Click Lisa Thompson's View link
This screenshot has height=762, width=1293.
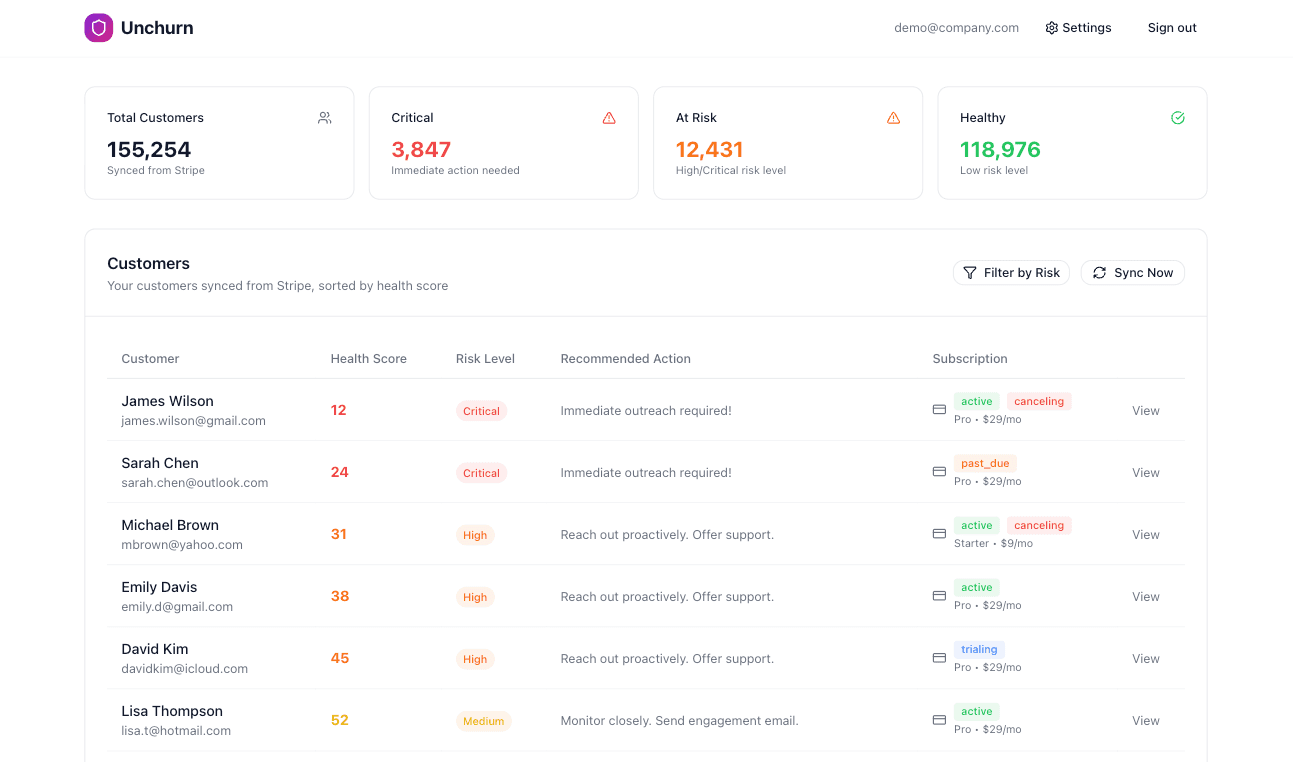pos(1145,720)
